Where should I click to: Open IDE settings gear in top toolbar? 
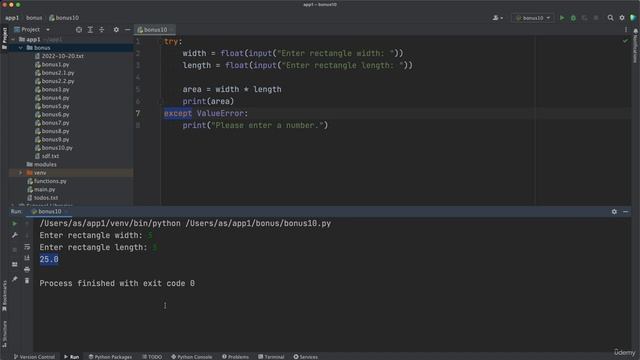[622, 18]
